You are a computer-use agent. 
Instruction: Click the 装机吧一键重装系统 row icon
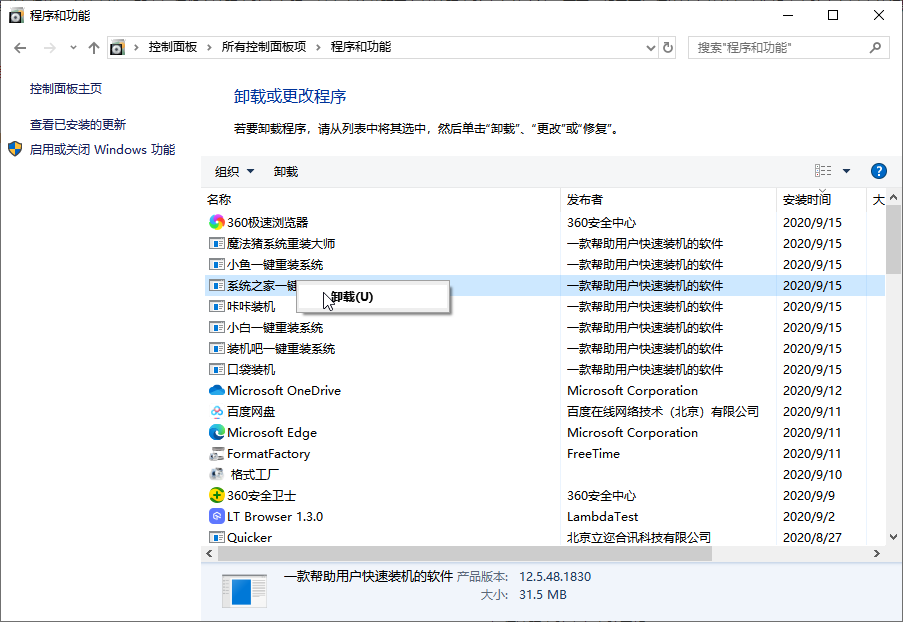coord(217,348)
